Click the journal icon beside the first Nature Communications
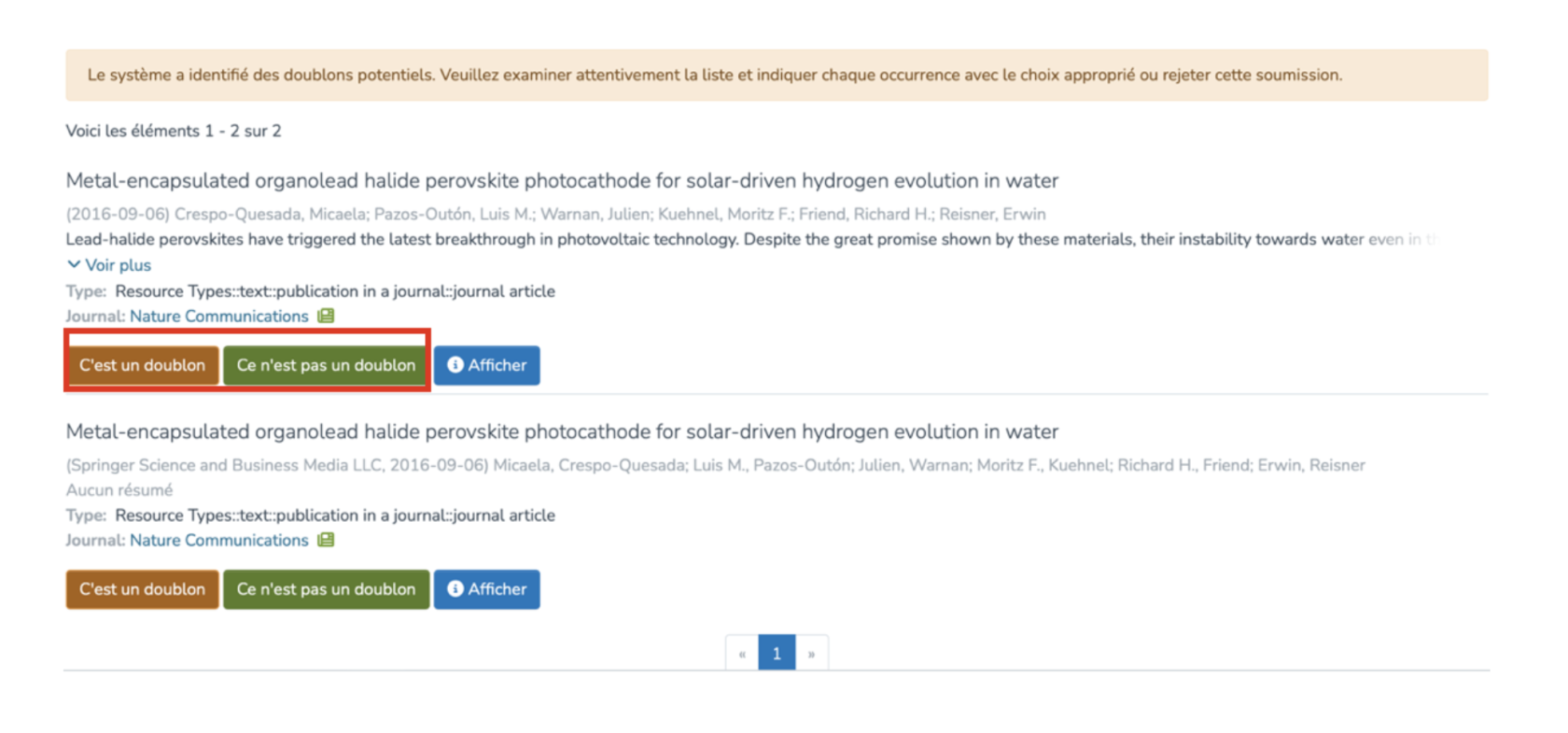 pyautogui.click(x=326, y=316)
